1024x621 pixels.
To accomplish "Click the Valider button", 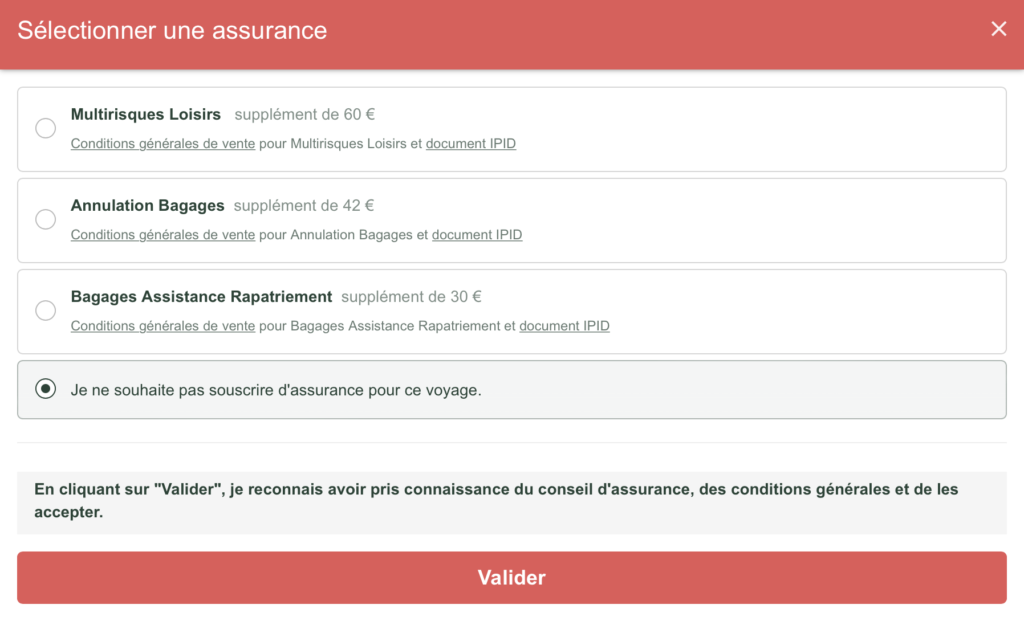I will (511, 578).
